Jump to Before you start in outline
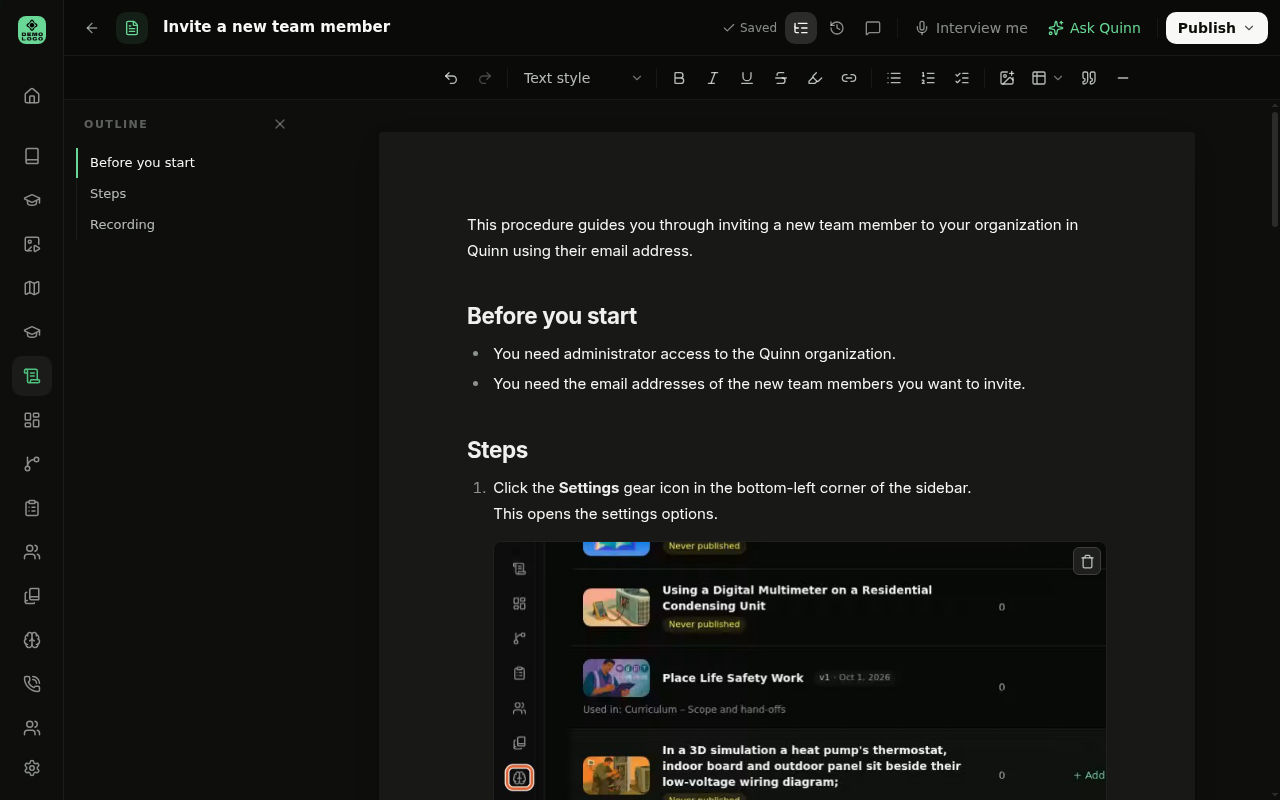 click(x=142, y=162)
